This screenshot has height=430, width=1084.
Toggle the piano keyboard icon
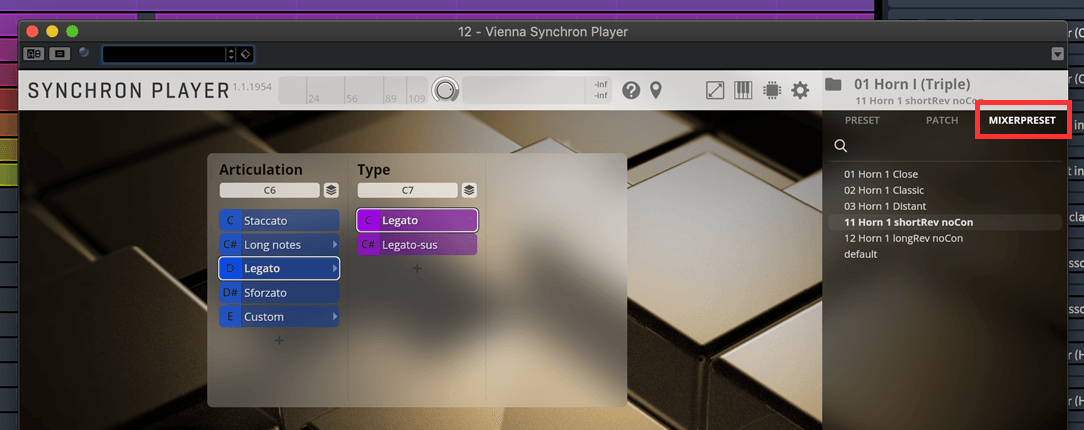pos(743,90)
